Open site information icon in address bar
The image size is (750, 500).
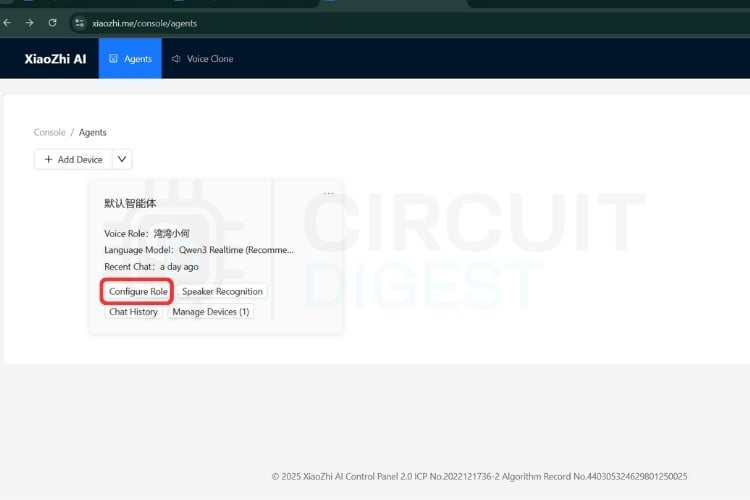[x=79, y=23]
